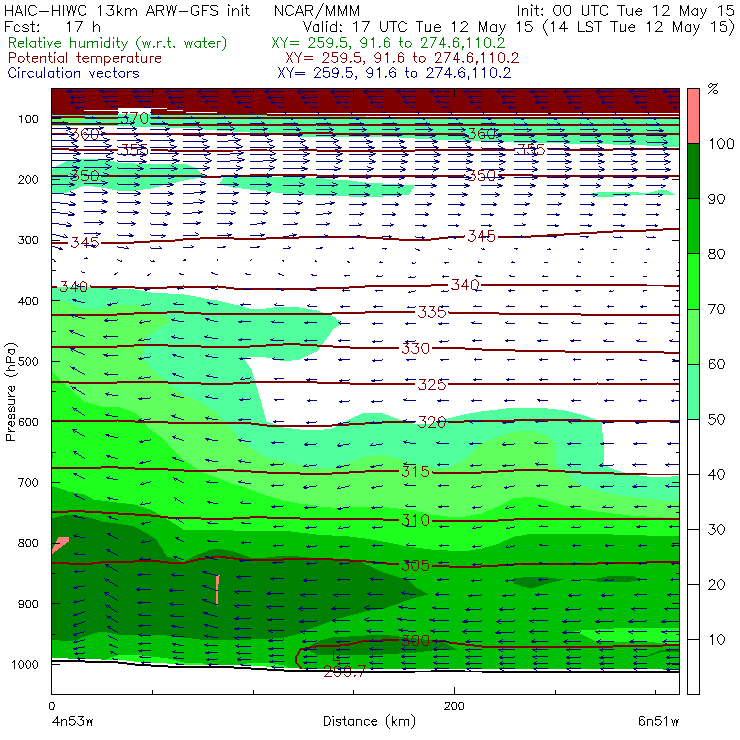Viewport: 740px width, 740px height.
Task: Click the '330' potential temperature contour label
Action: click(416, 348)
